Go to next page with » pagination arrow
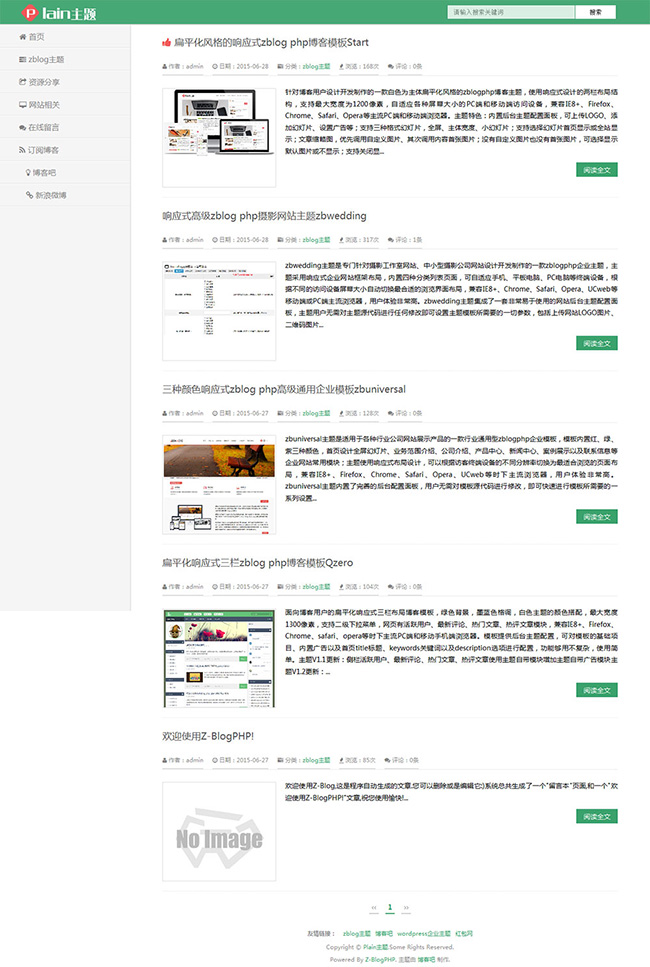This screenshot has height=967, width=650. [406, 907]
